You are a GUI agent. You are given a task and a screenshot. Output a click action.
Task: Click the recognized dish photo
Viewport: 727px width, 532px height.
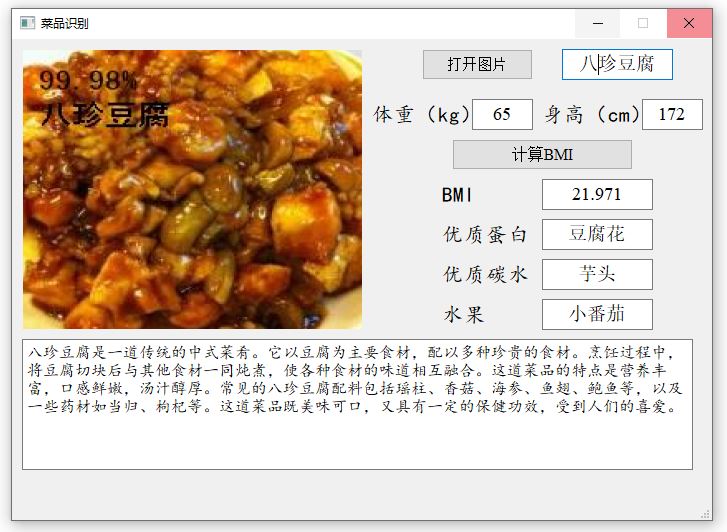[x=192, y=189]
